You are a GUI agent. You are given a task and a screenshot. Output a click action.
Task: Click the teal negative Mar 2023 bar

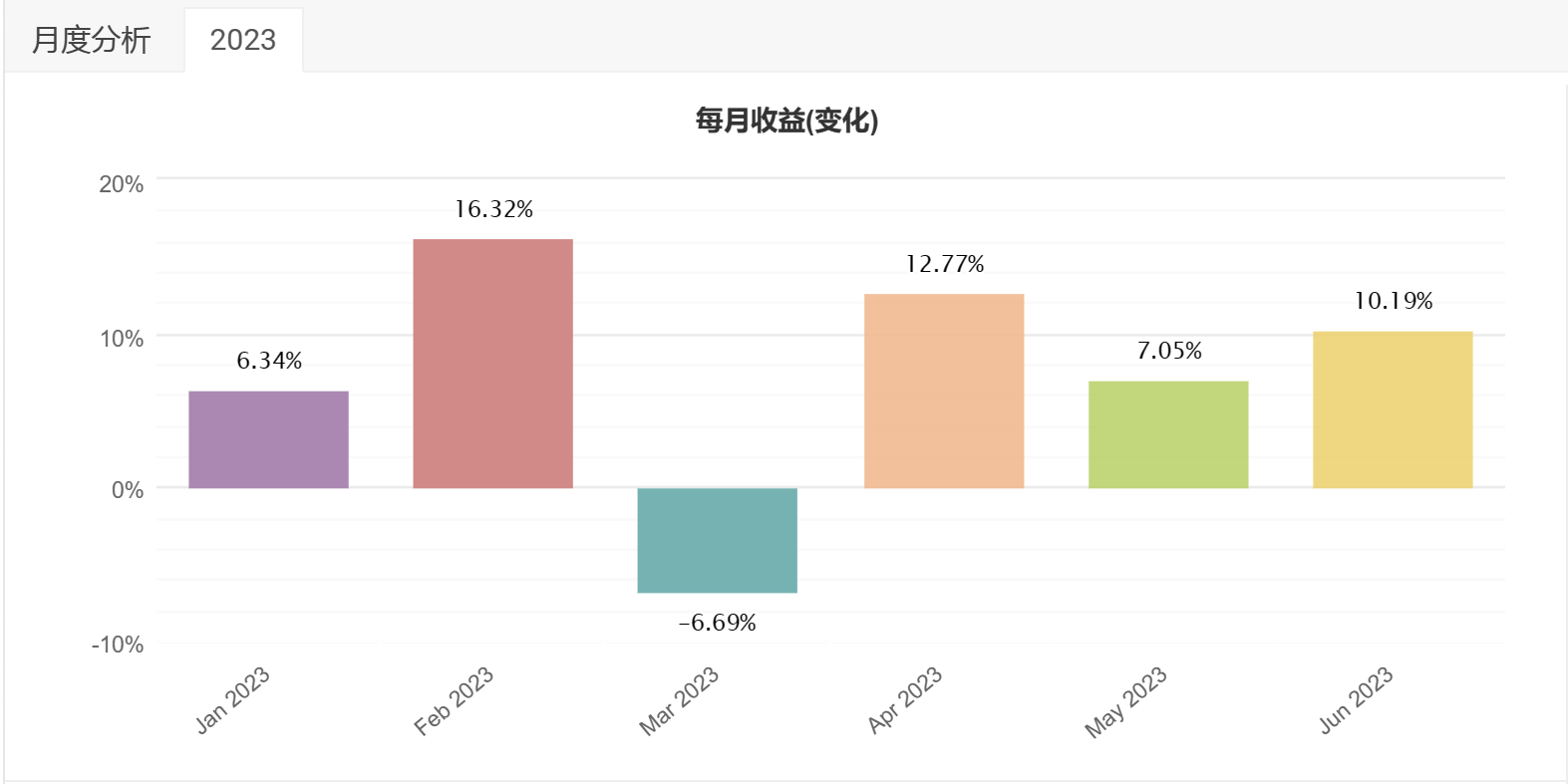717,540
